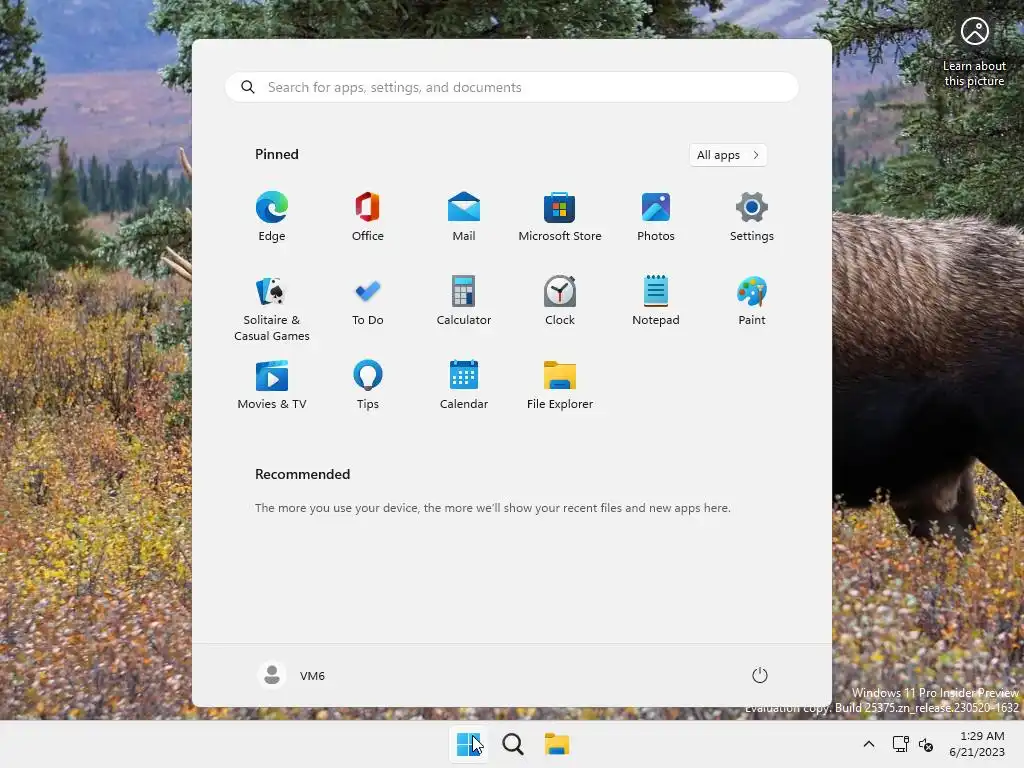This screenshot has width=1024, height=768.
Task: Click the network status tray icon
Action: (901, 744)
